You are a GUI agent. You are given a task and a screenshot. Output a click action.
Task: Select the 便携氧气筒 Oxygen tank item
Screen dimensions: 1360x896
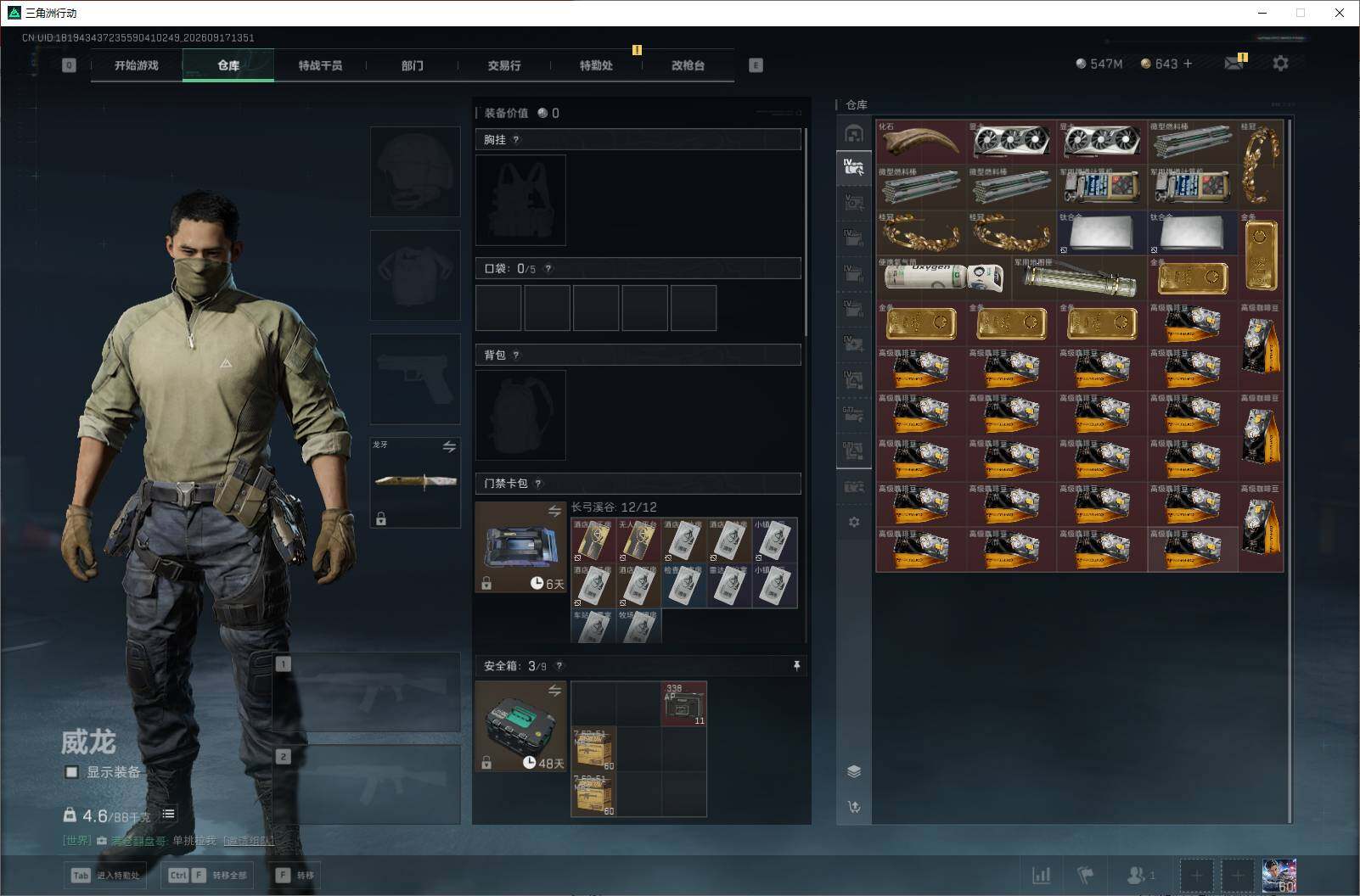pyautogui.click(x=943, y=277)
